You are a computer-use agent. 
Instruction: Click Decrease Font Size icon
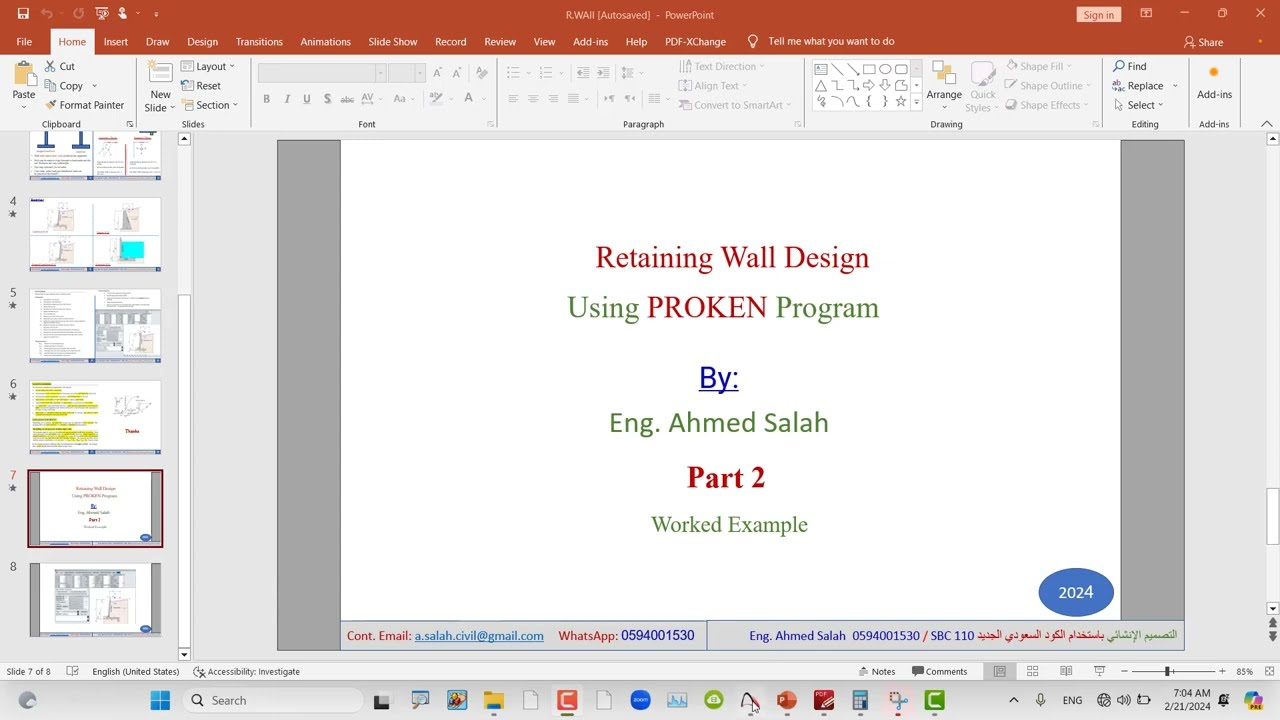pos(456,73)
